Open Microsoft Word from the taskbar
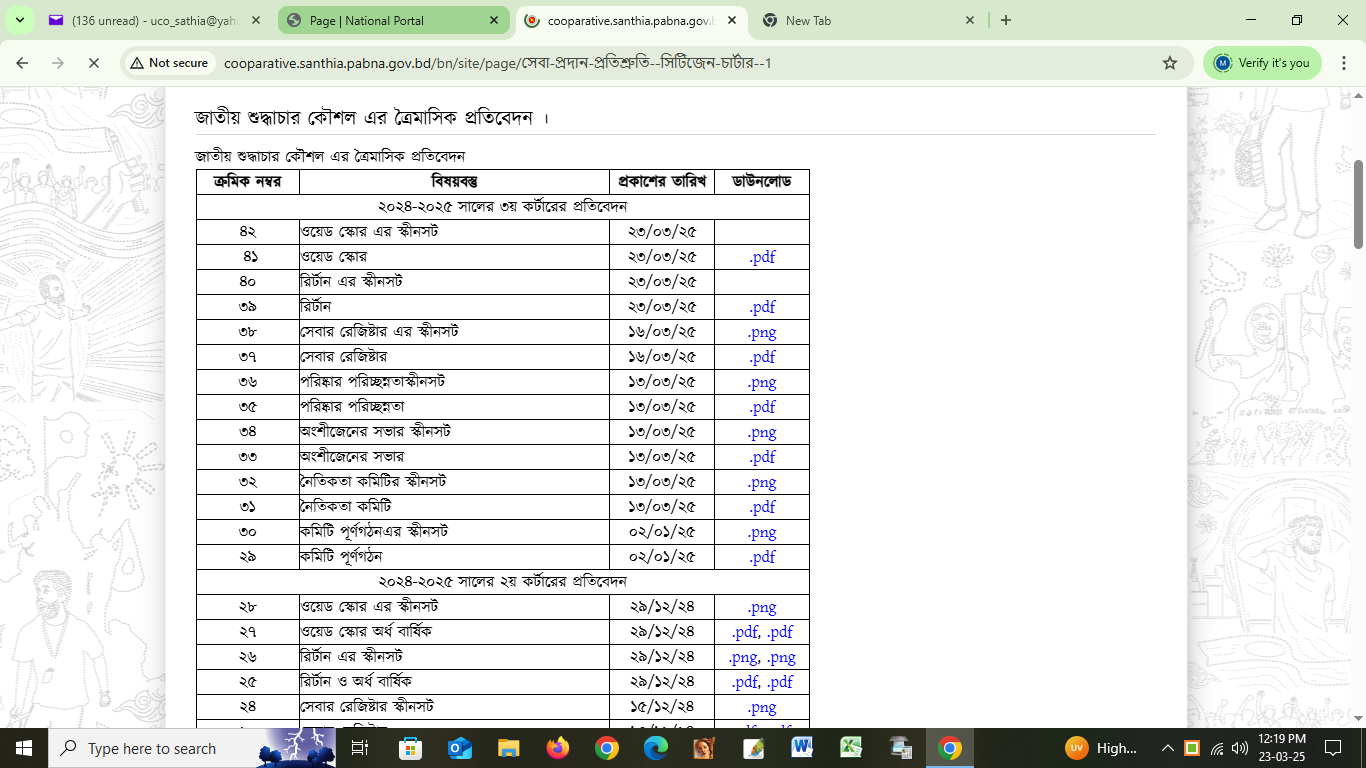 [802, 748]
